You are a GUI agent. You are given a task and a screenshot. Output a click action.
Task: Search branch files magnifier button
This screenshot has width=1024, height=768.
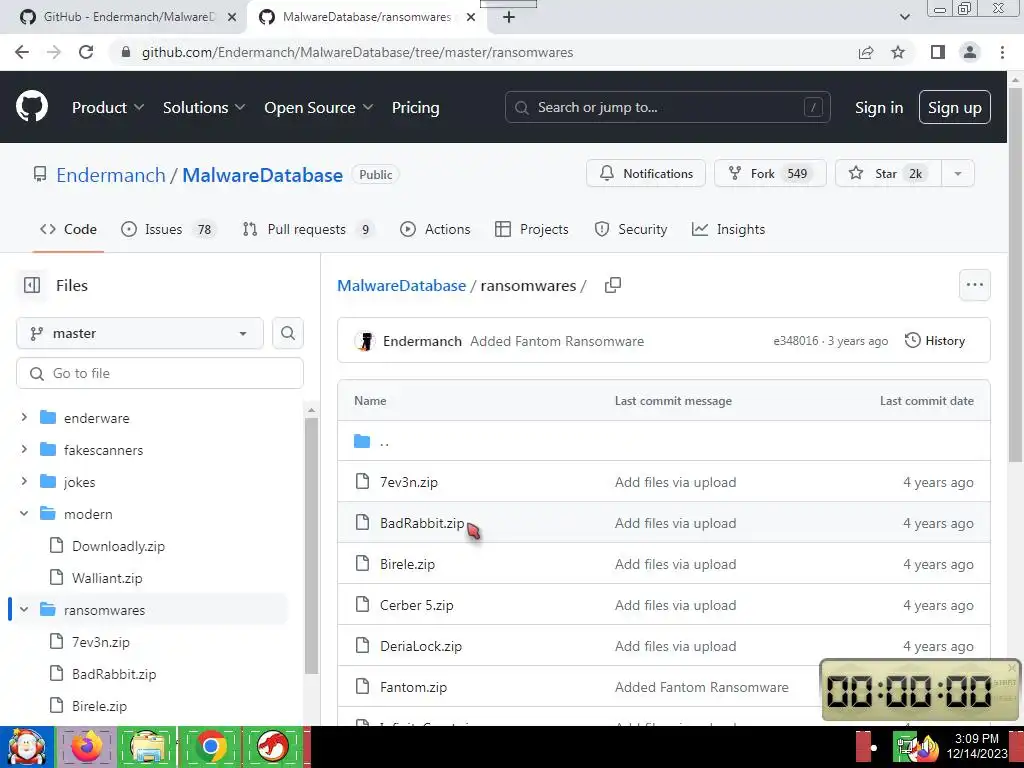(x=288, y=333)
